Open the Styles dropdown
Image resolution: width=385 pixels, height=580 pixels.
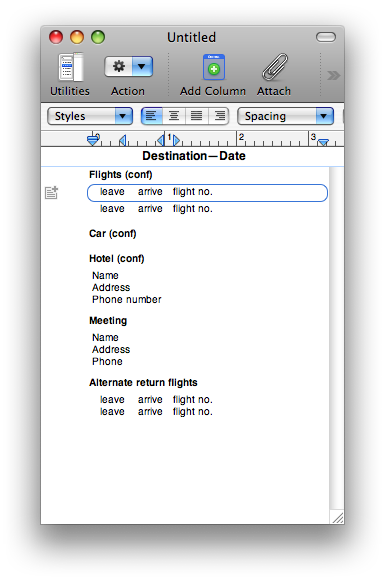click(90, 116)
